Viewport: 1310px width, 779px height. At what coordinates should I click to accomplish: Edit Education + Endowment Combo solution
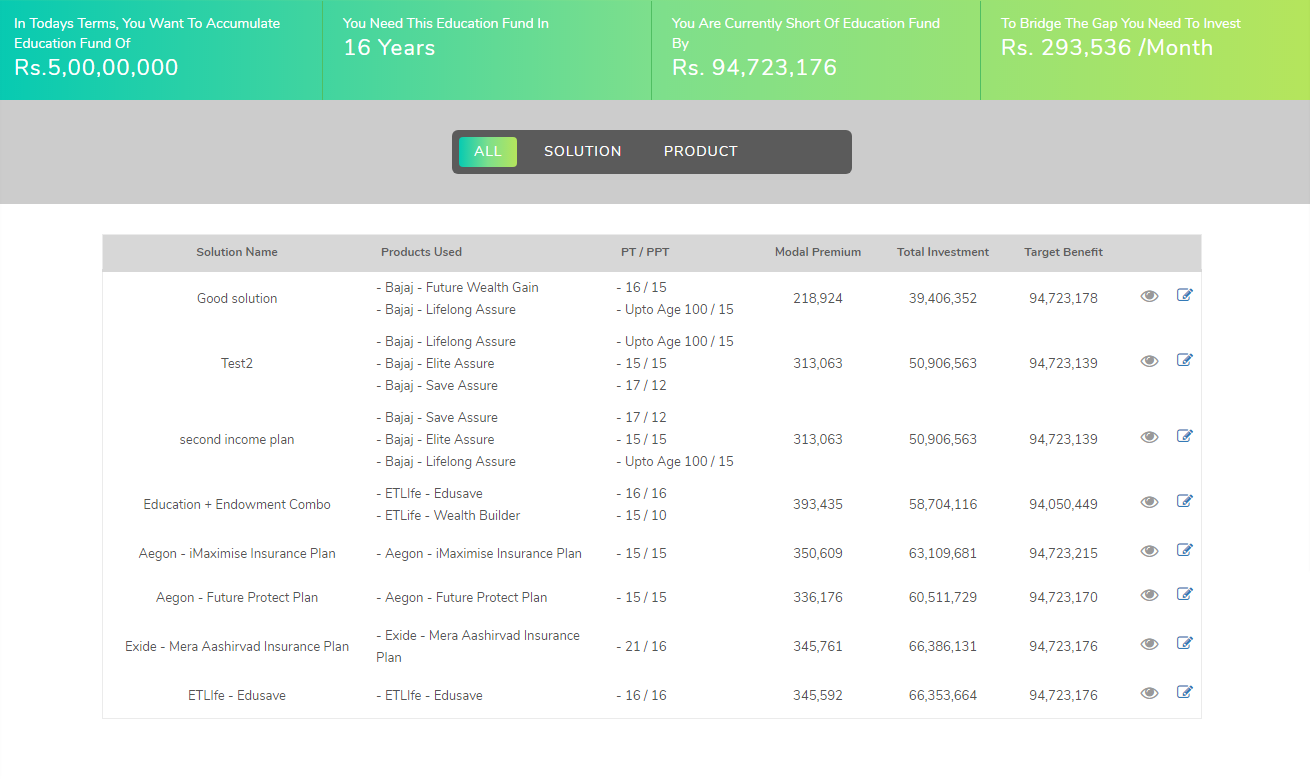[x=1185, y=501]
